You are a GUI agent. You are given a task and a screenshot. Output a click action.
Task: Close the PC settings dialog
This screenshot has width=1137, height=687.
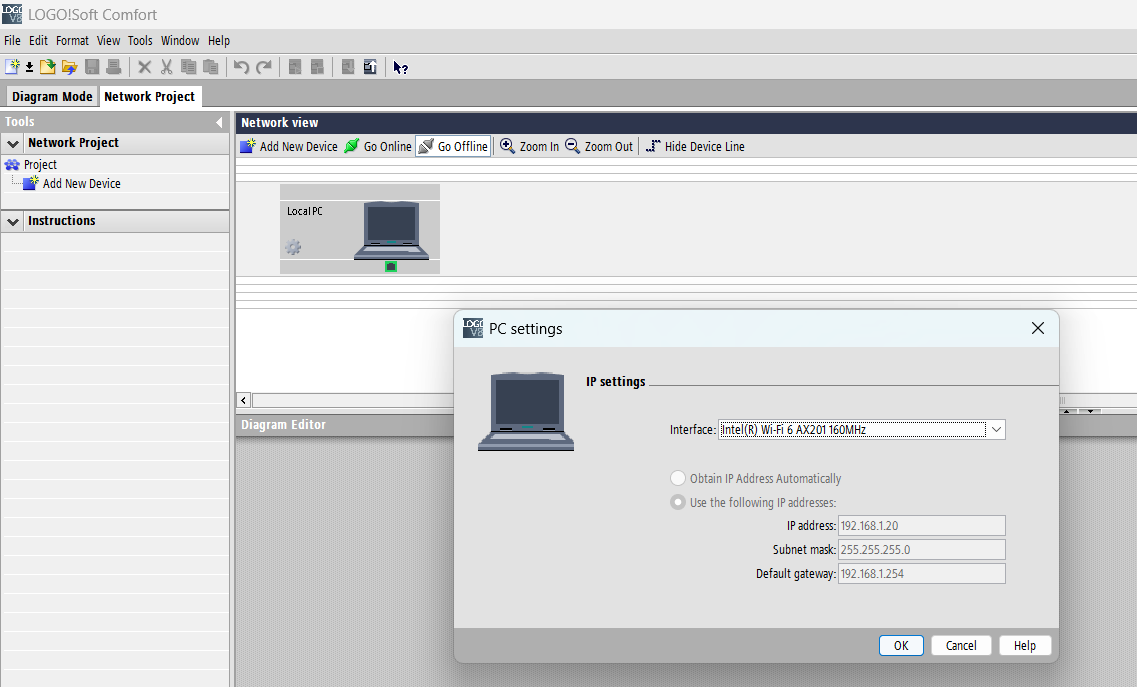coord(1038,329)
